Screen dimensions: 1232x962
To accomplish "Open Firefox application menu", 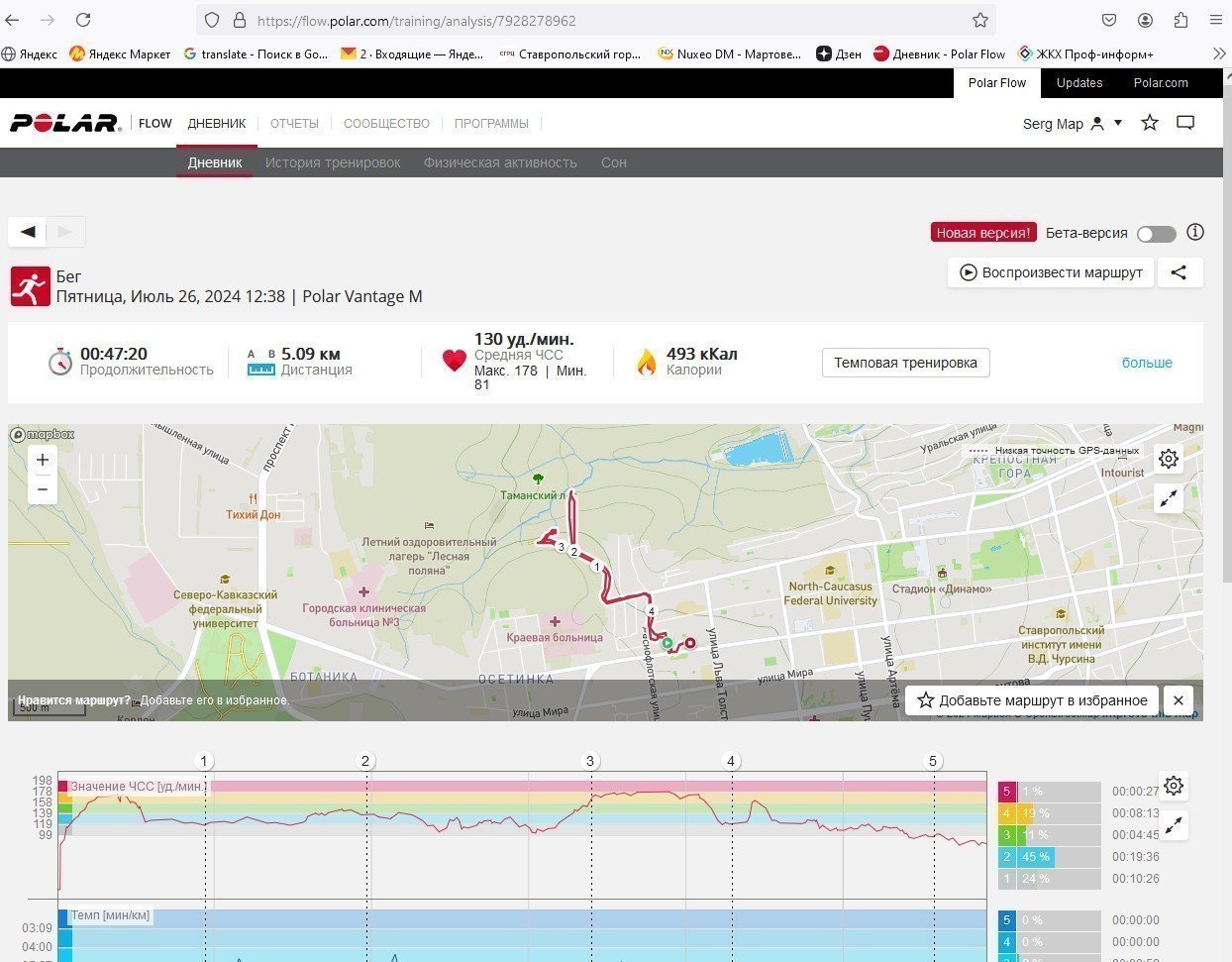I will pyautogui.click(x=1216, y=20).
